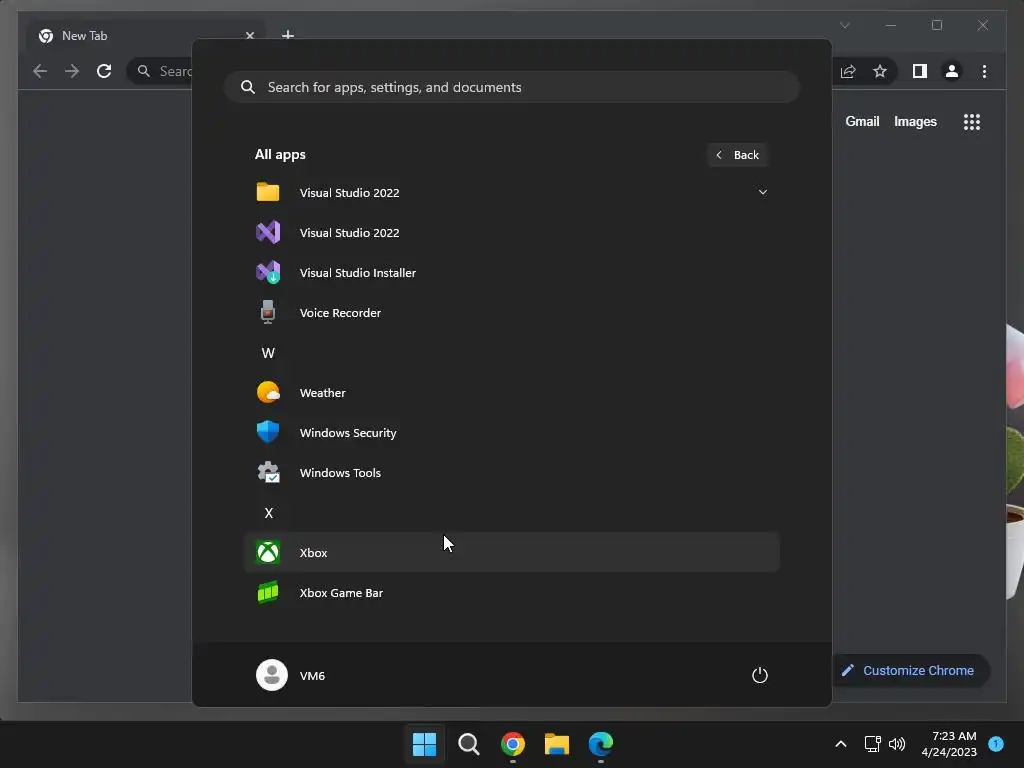Open the Chrome profile icon
This screenshot has width=1024, height=768.
pyautogui.click(x=952, y=71)
